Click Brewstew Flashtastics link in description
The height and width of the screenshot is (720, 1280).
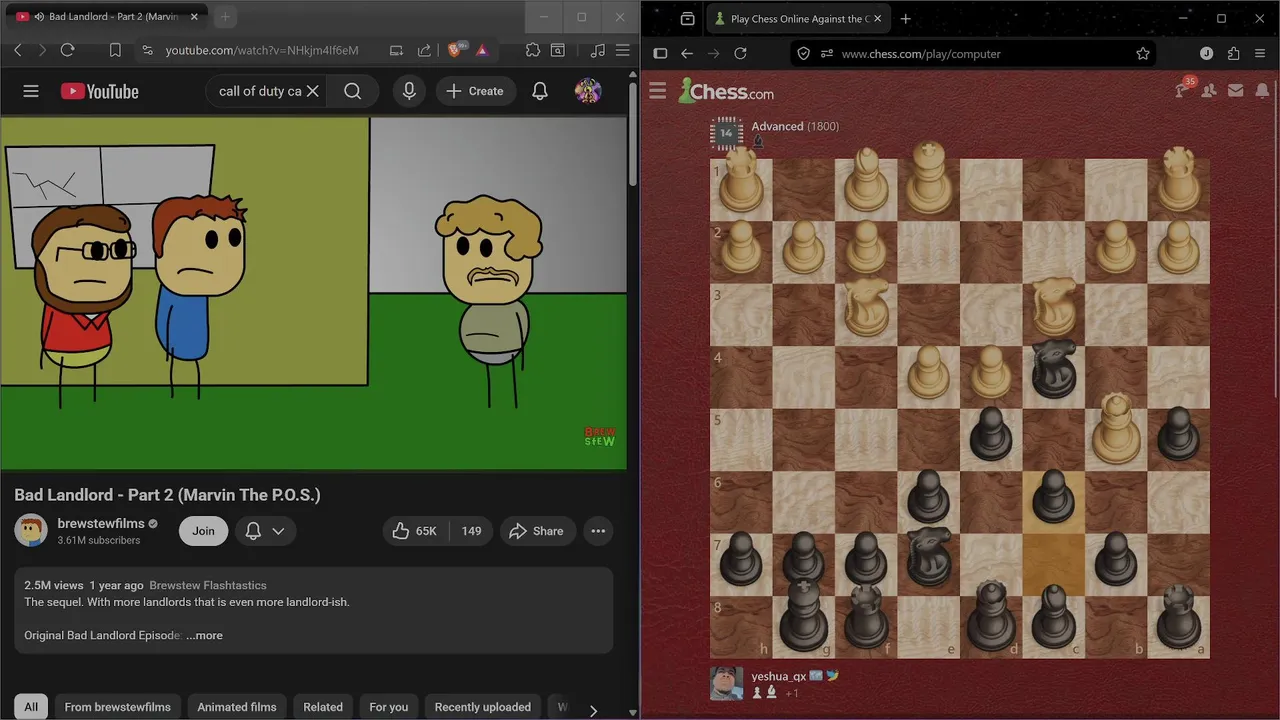tap(208, 585)
